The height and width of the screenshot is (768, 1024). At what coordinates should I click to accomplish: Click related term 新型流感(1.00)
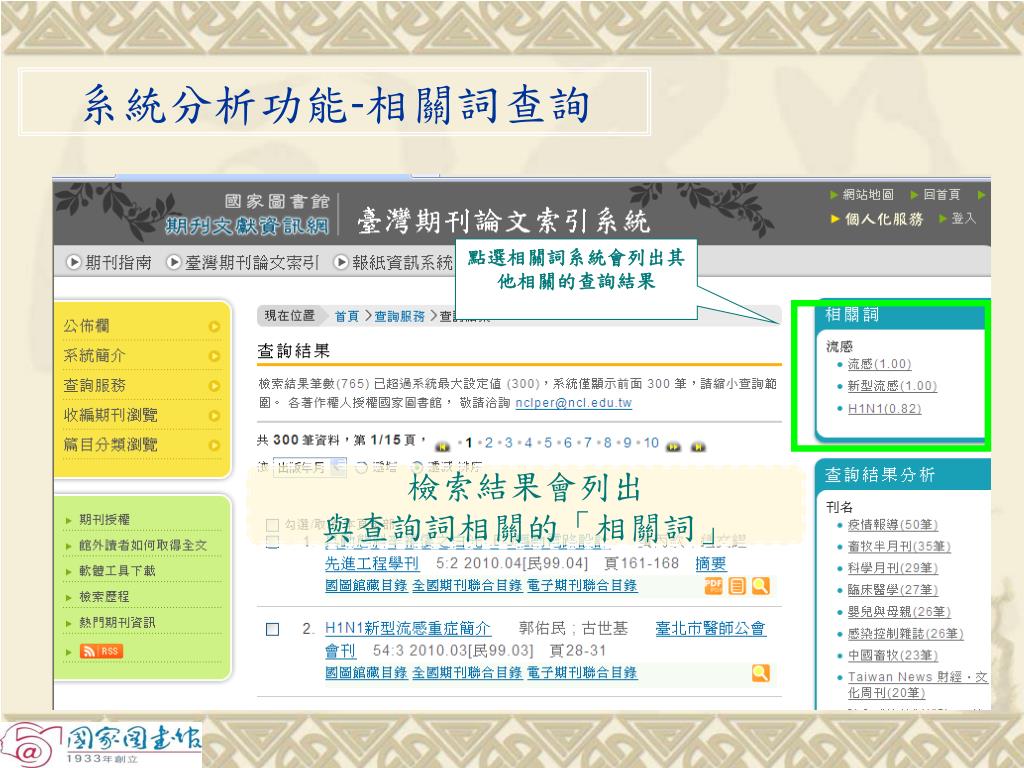pyautogui.click(x=892, y=386)
